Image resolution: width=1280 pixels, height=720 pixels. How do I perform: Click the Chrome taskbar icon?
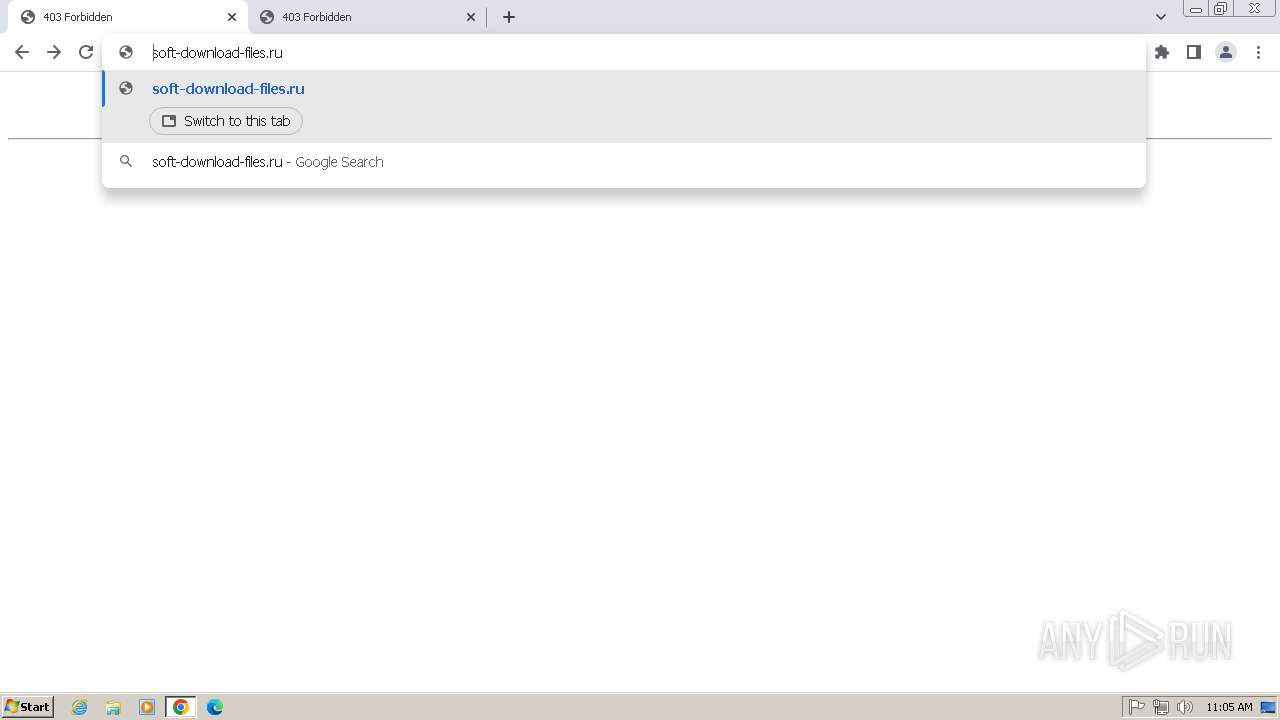(x=181, y=707)
